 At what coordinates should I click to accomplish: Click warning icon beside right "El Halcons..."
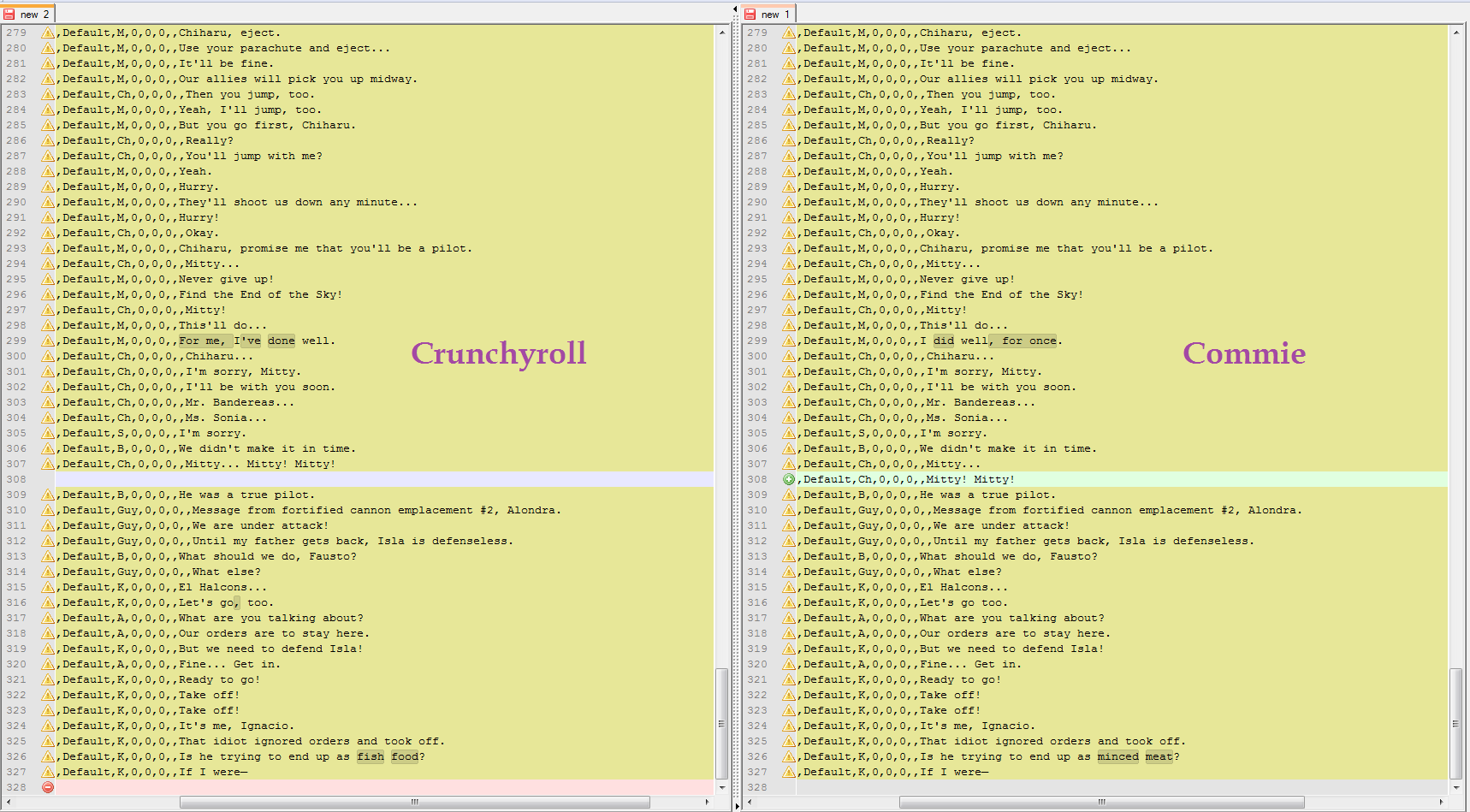[789, 587]
